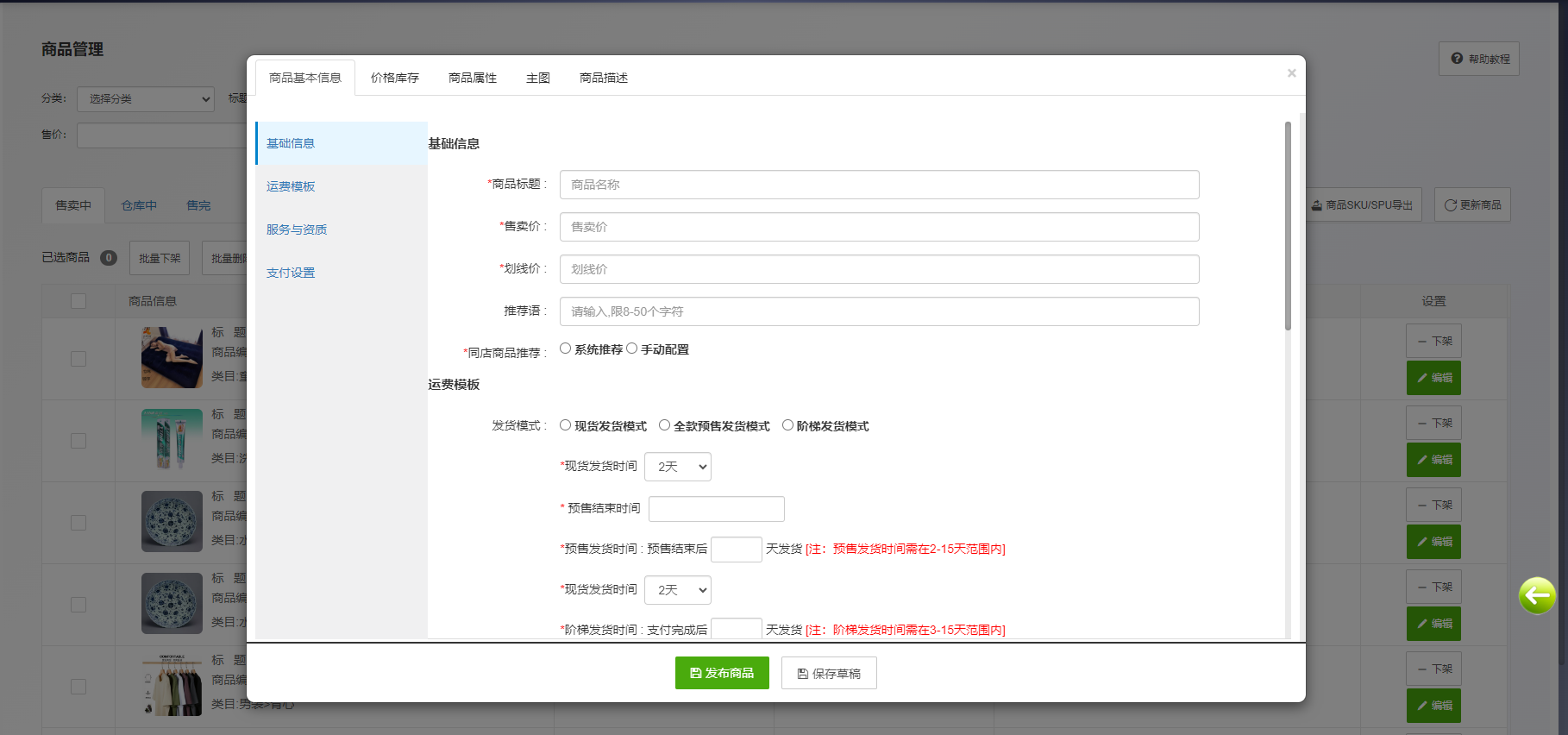Viewport: 1568px width, 735px height.
Task: Select the 系统推荐 radio option
Action: pyautogui.click(x=566, y=349)
